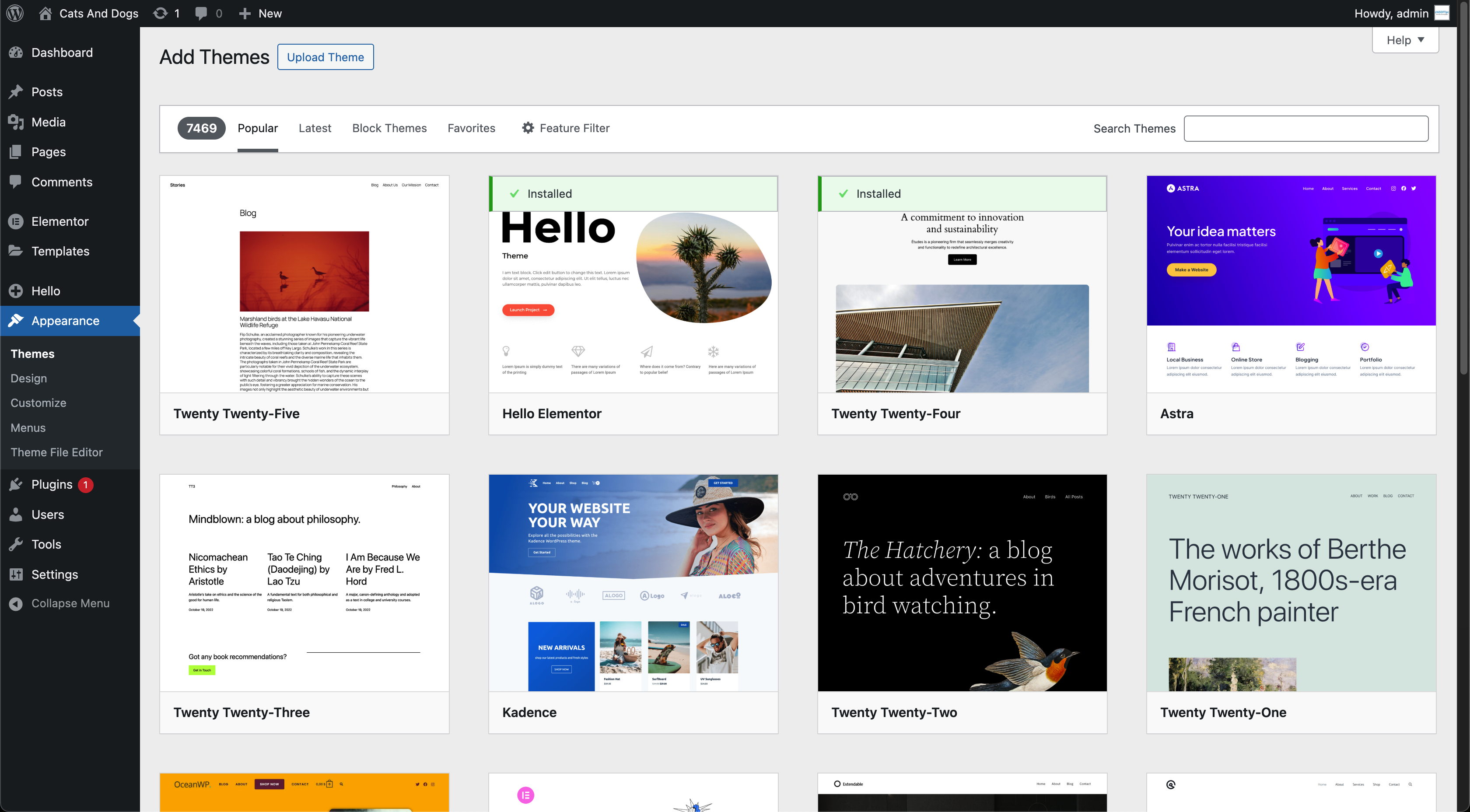Open the Menus submenu item
The image size is (1470, 812).
28,428
